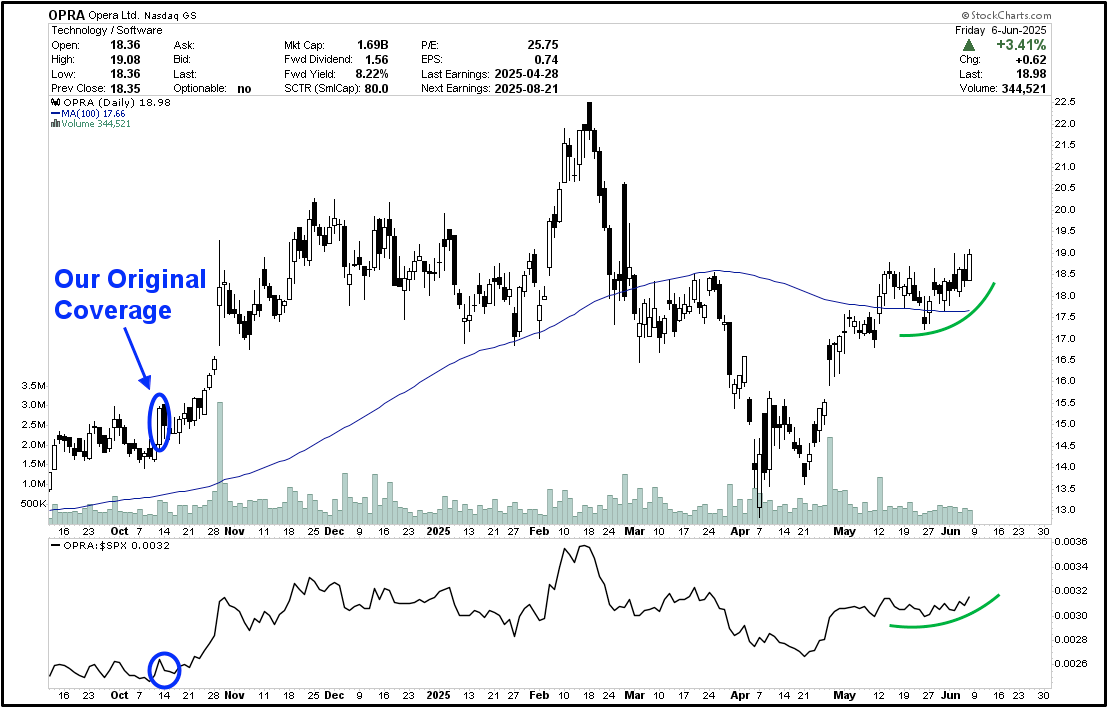
Task: Click the MA(100) 17.66 legend entry
Action: point(88,113)
